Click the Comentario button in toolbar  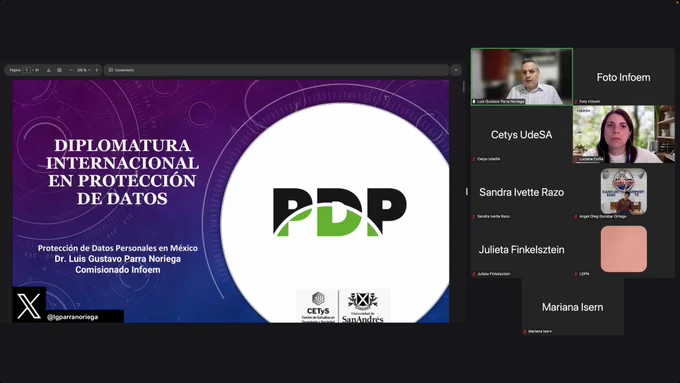point(121,70)
